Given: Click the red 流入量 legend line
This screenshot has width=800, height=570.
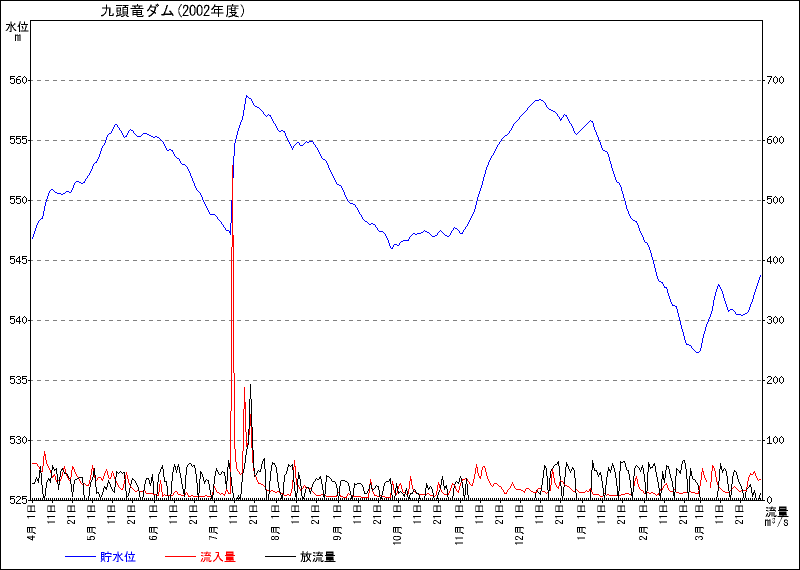Looking at the screenshot, I should [180, 557].
